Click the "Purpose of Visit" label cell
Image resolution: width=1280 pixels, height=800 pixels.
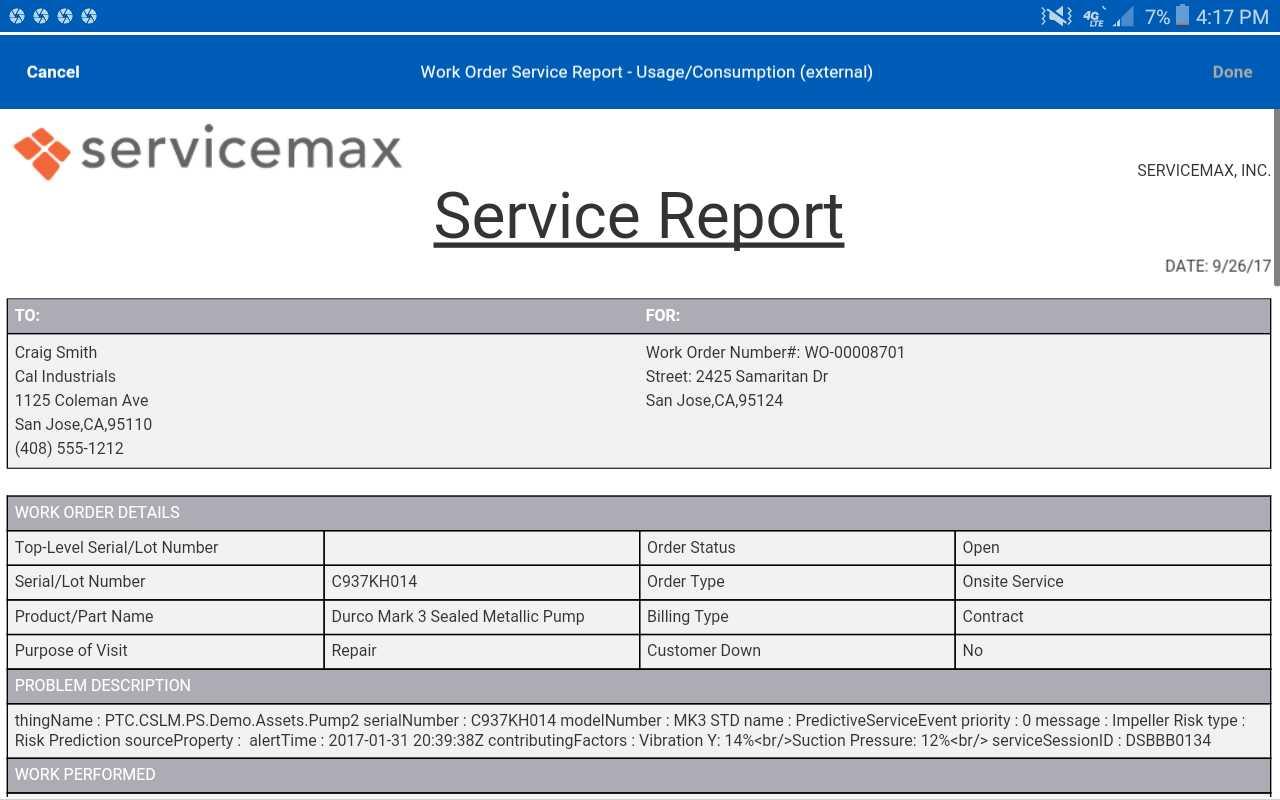pyautogui.click(x=166, y=651)
